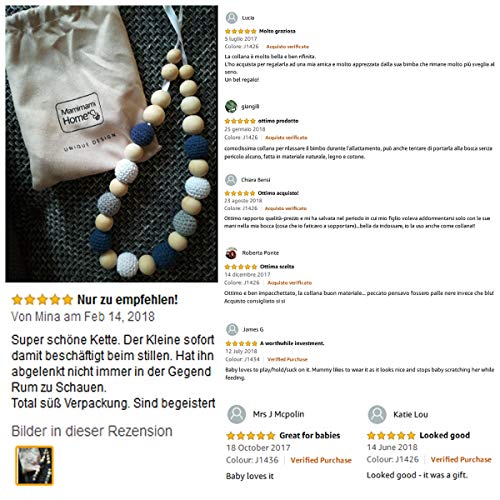Click Verified Purchase on Katie Lou's review
This screenshot has height=500, width=500.
pyautogui.click(x=461, y=460)
